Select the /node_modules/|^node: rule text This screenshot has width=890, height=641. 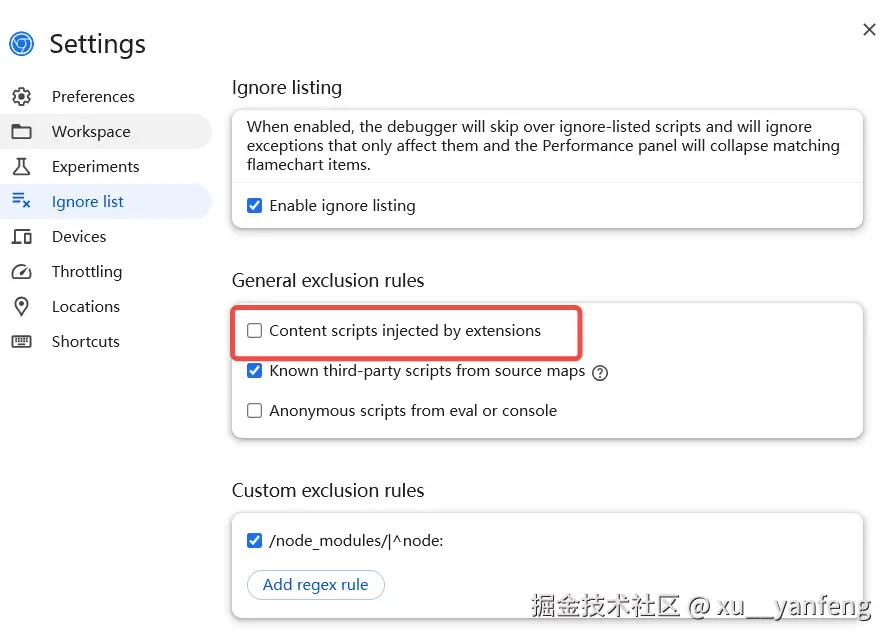(356, 541)
